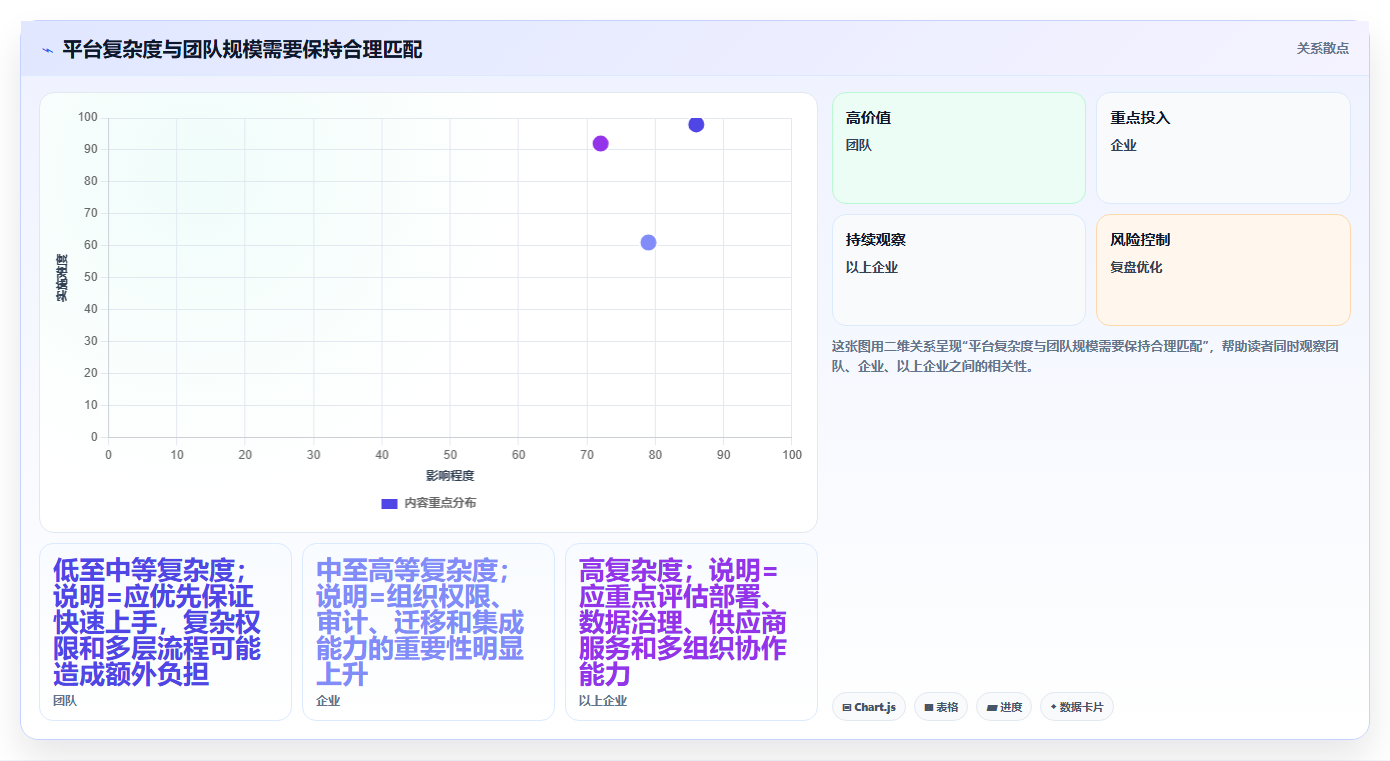Select the purple scatter point near 92
Image resolution: width=1390 pixels, height=761 pixels.
[600, 143]
